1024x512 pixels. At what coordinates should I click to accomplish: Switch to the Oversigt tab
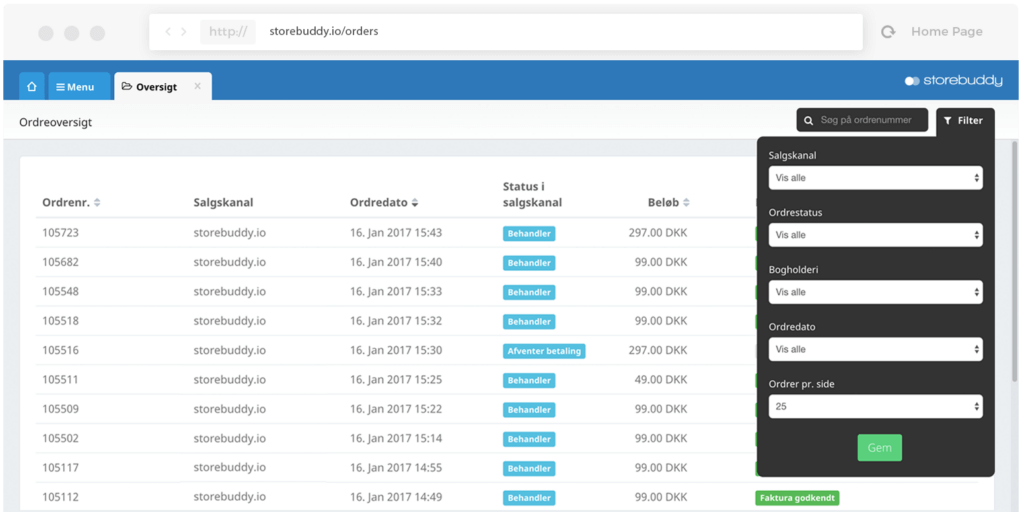point(150,87)
